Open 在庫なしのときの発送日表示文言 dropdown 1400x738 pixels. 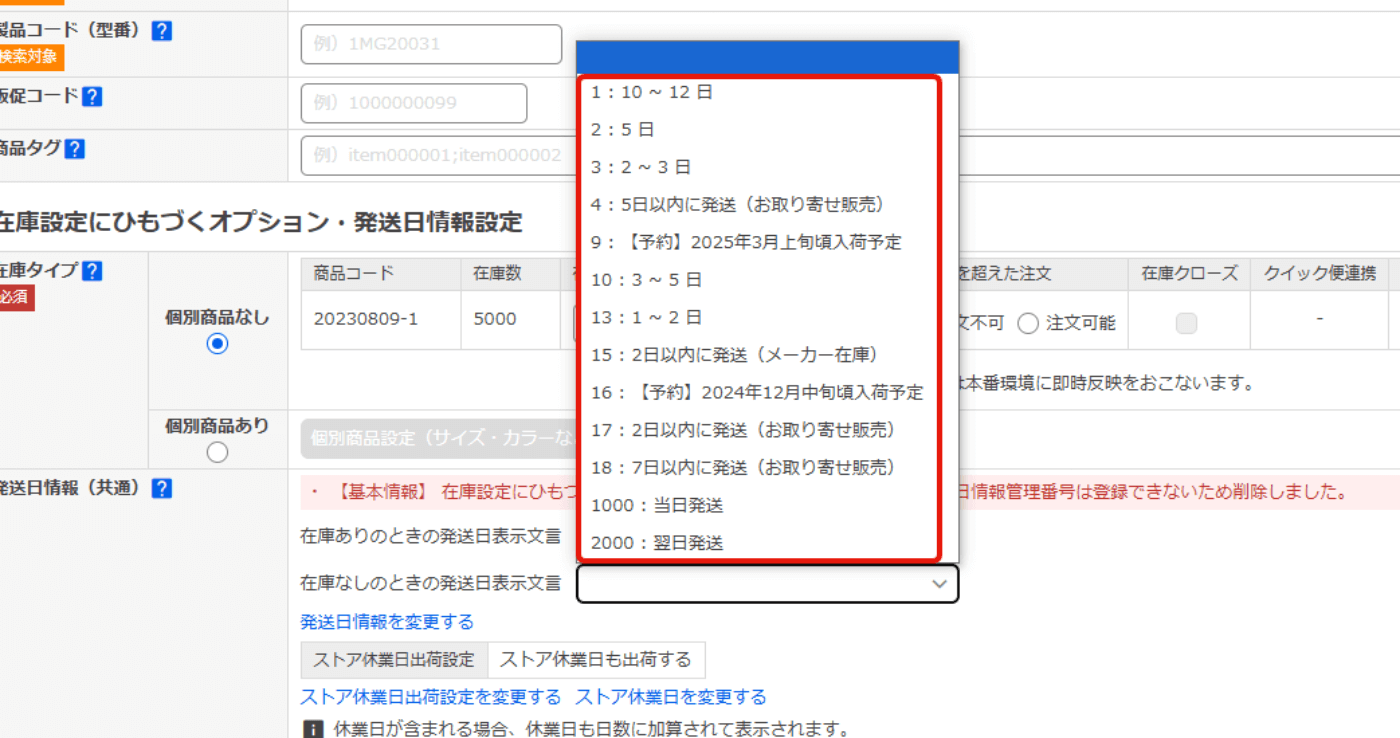[x=767, y=584]
